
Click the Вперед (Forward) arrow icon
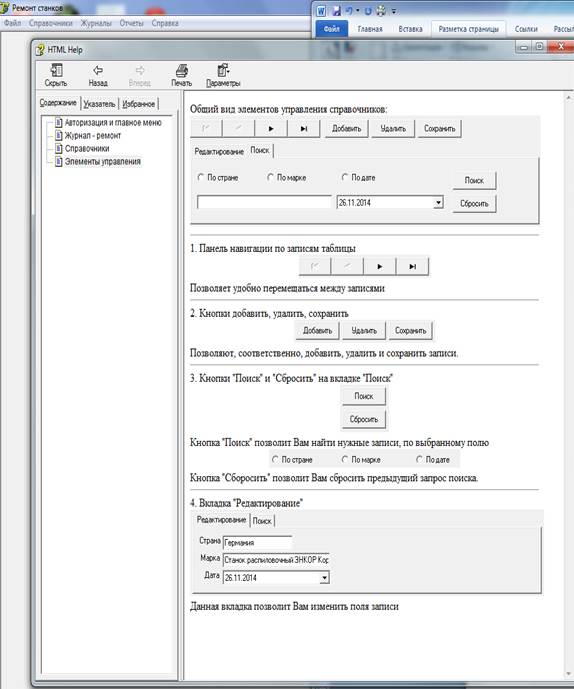(140, 70)
